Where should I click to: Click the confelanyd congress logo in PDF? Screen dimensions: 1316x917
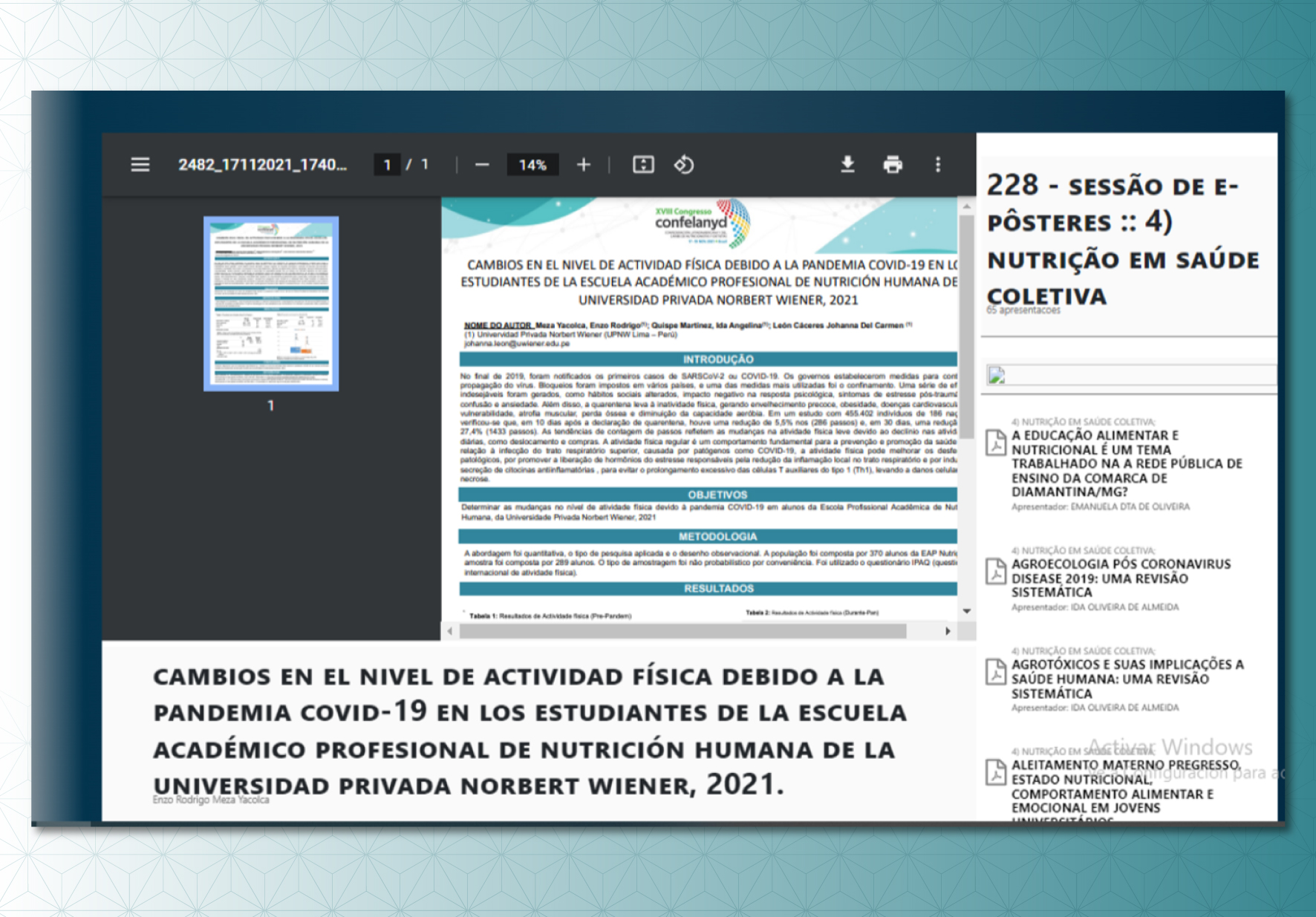point(703,223)
